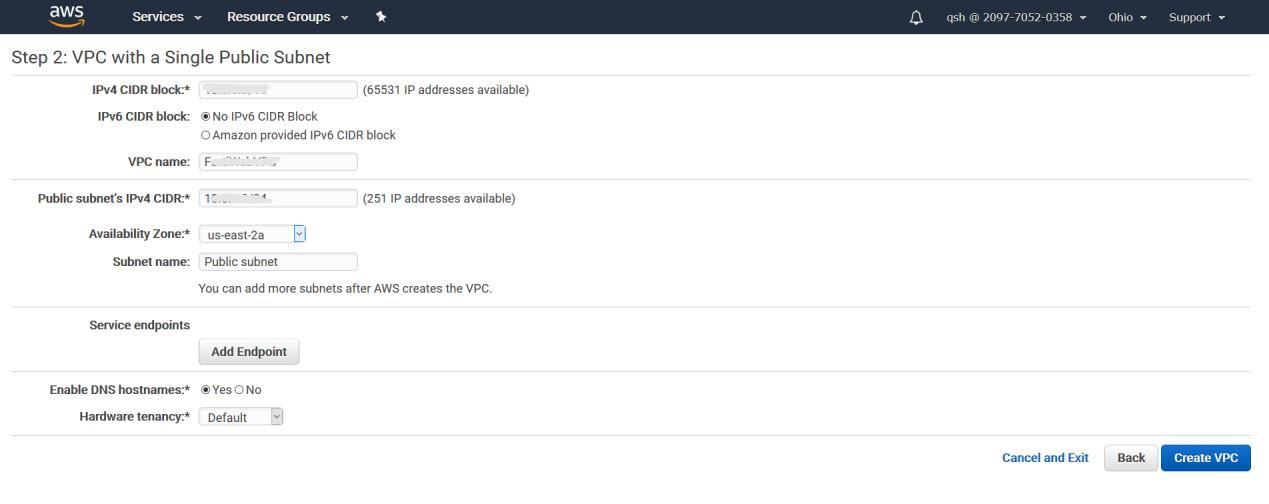The height and width of the screenshot is (504, 1269).
Task: Select No IPv6 CIDR Block option
Action: coord(206,117)
